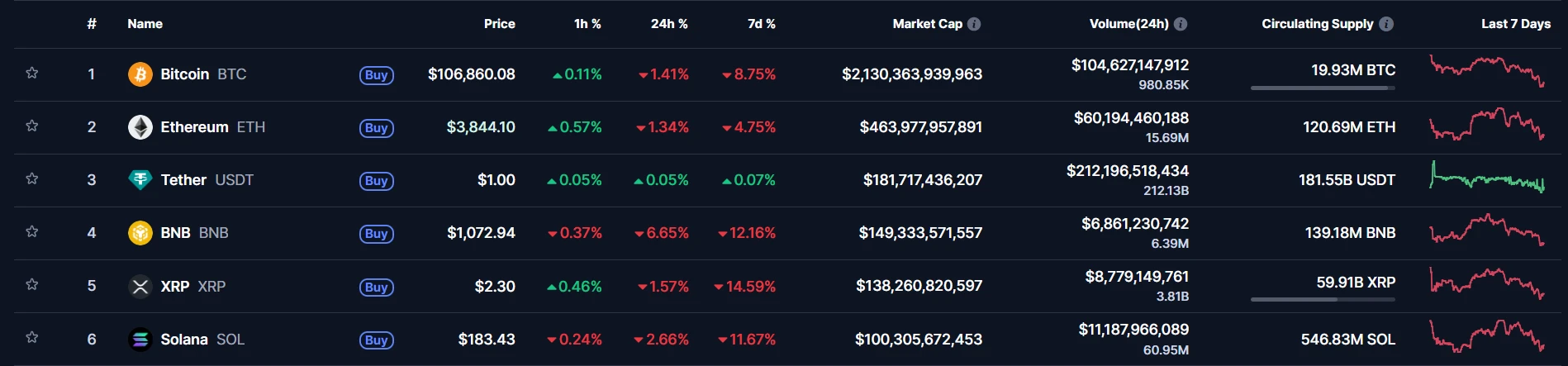The image size is (1568, 366).
Task: Click the Tether coin logo icon
Action: (140, 180)
